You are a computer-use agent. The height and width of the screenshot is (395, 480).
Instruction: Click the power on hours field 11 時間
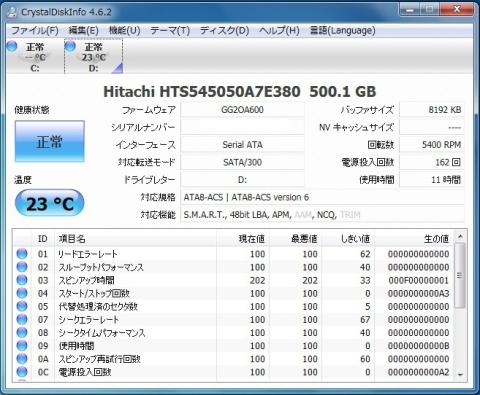[432, 180]
